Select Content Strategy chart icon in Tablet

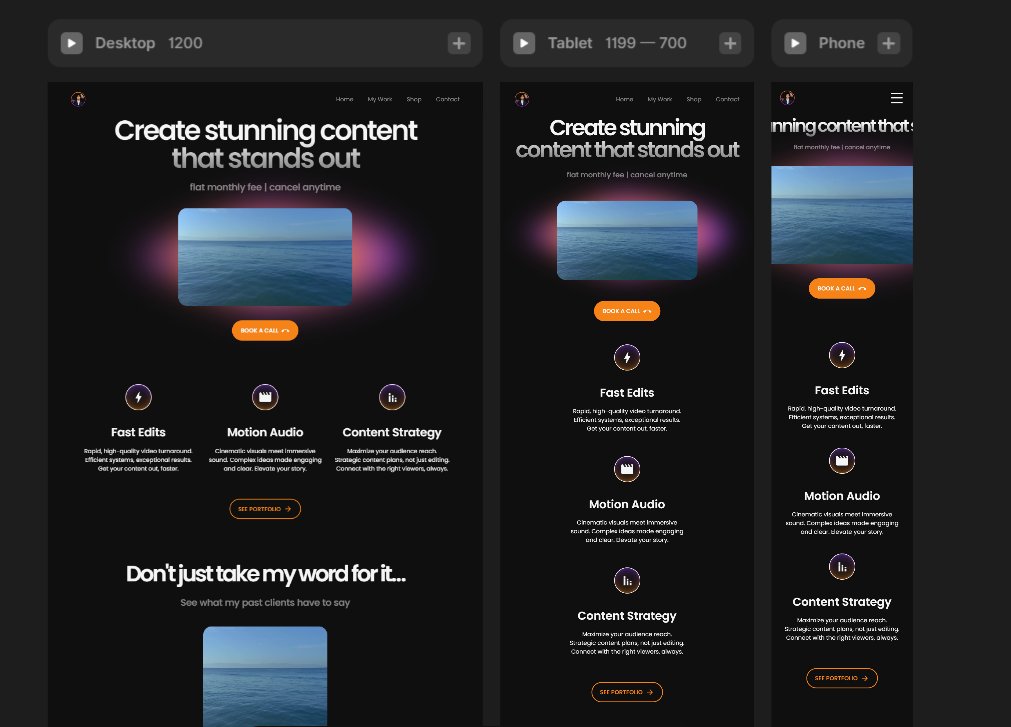click(x=627, y=581)
